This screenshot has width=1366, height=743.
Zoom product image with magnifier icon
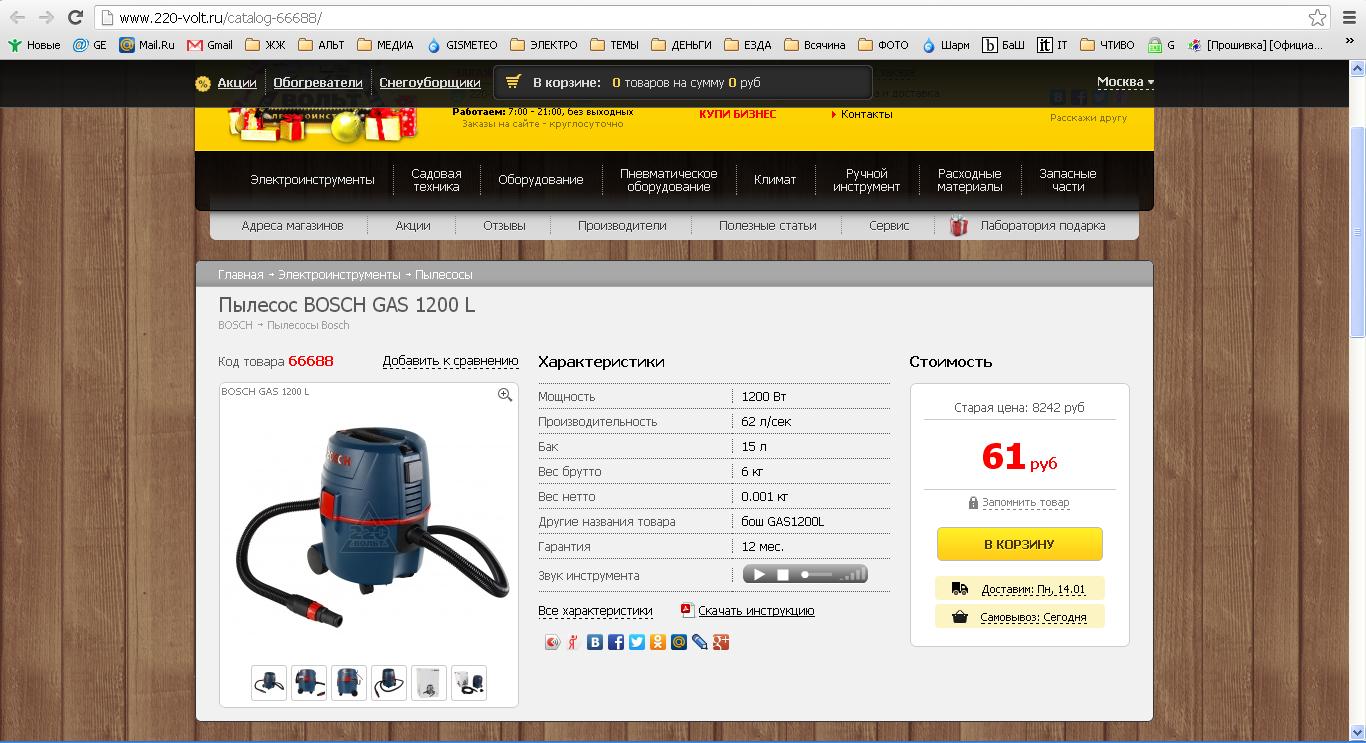click(x=505, y=395)
